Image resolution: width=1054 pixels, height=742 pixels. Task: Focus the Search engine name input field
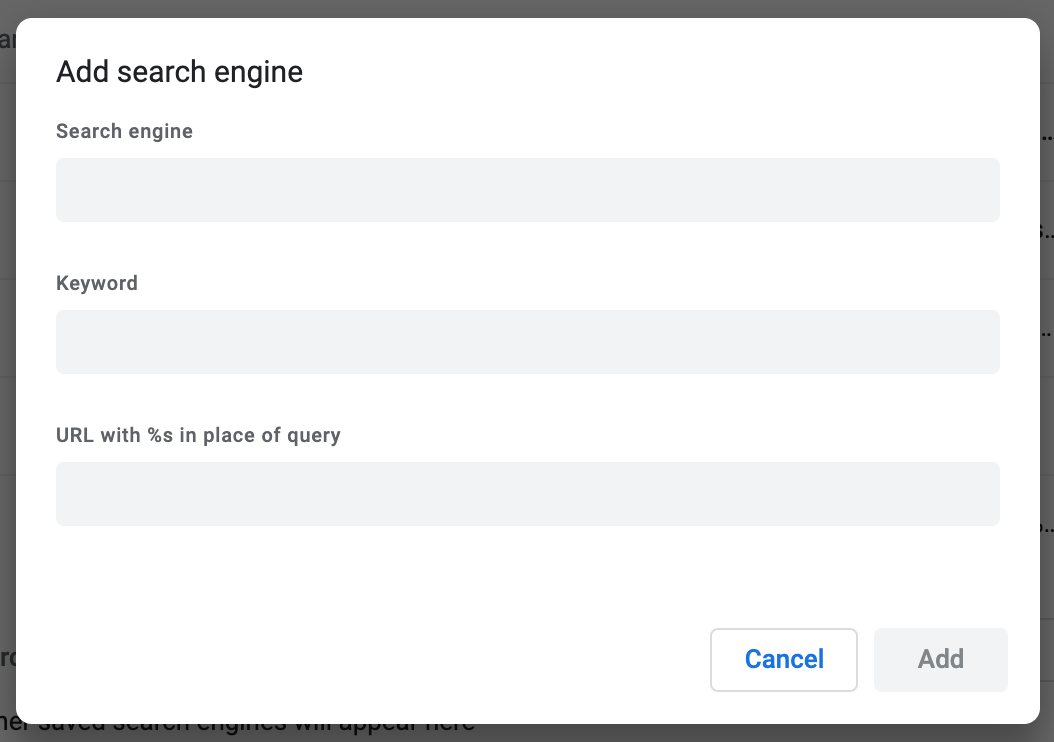527,189
